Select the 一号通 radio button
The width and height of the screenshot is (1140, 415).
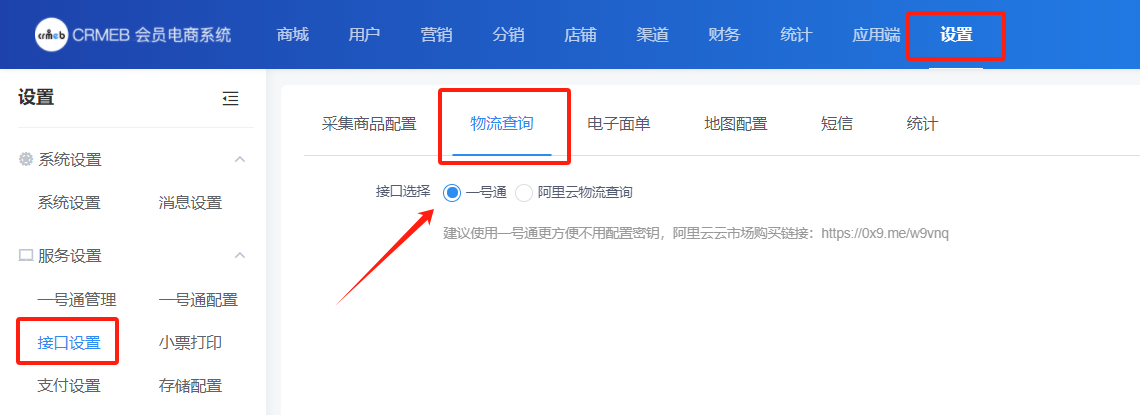(x=452, y=193)
